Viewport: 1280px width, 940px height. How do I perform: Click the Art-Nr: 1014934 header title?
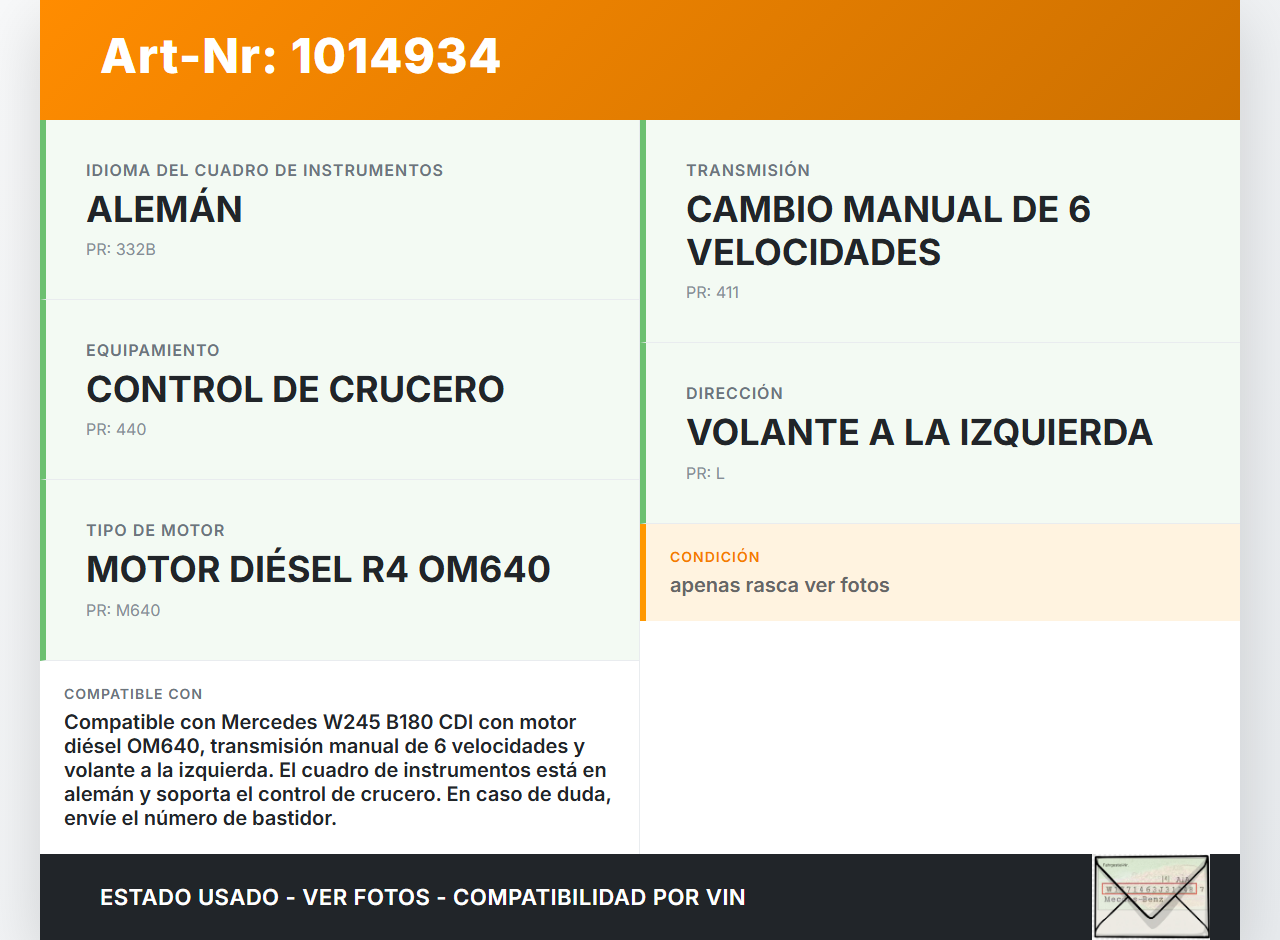point(300,56)
